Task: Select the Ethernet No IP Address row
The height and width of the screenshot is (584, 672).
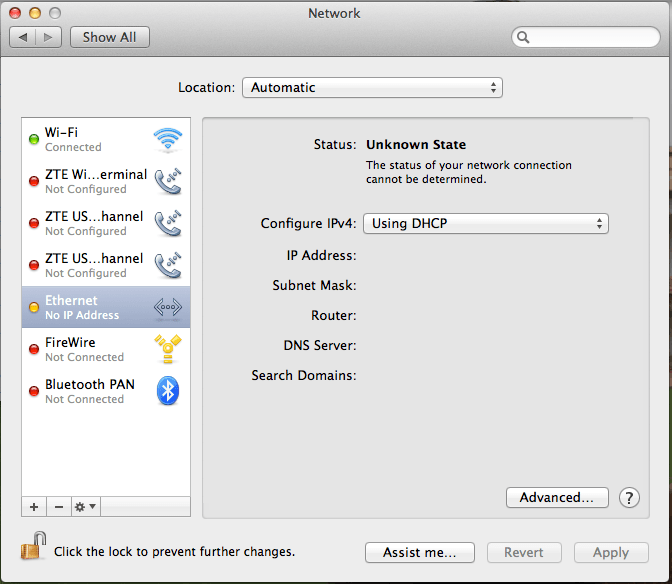Action: click(x=106, y=307)
